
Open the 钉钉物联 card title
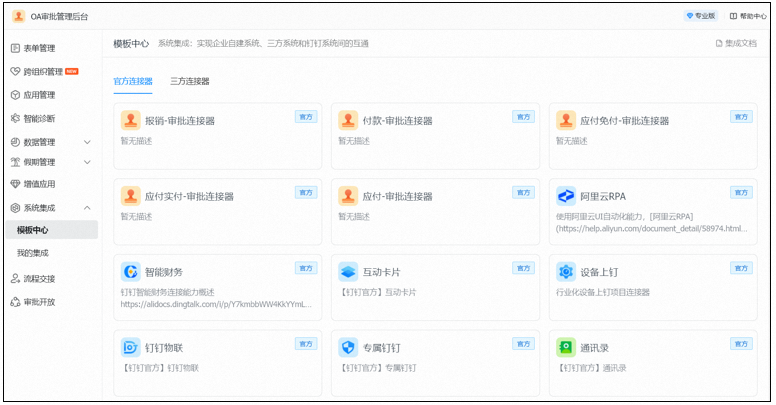164,348
